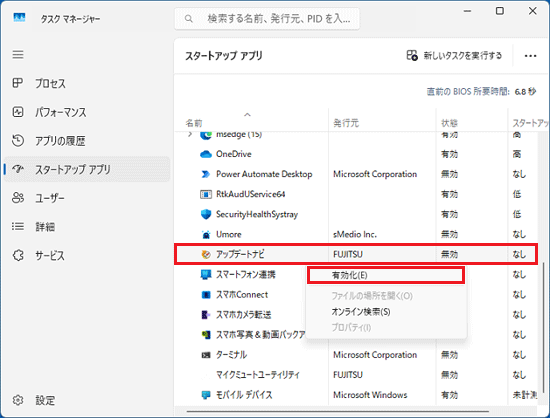Open the hamburger navigation menu
The width and height of the screenshot is (550, 418).
18,55
